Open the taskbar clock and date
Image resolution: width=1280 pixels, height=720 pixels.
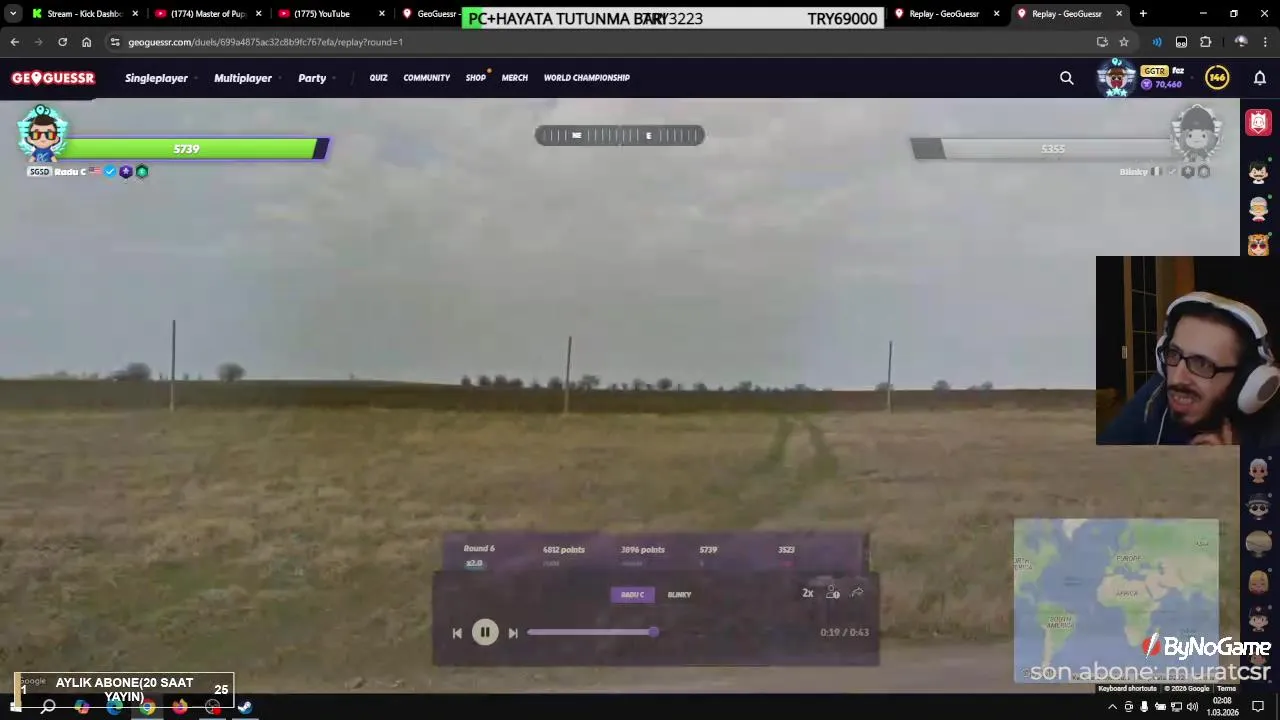1221,707
